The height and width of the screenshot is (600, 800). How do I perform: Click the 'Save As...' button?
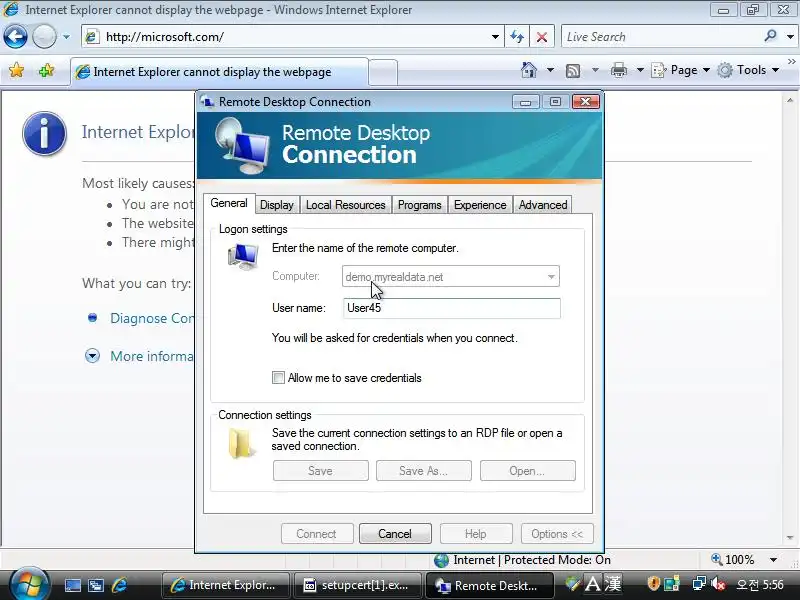point(423,471)
